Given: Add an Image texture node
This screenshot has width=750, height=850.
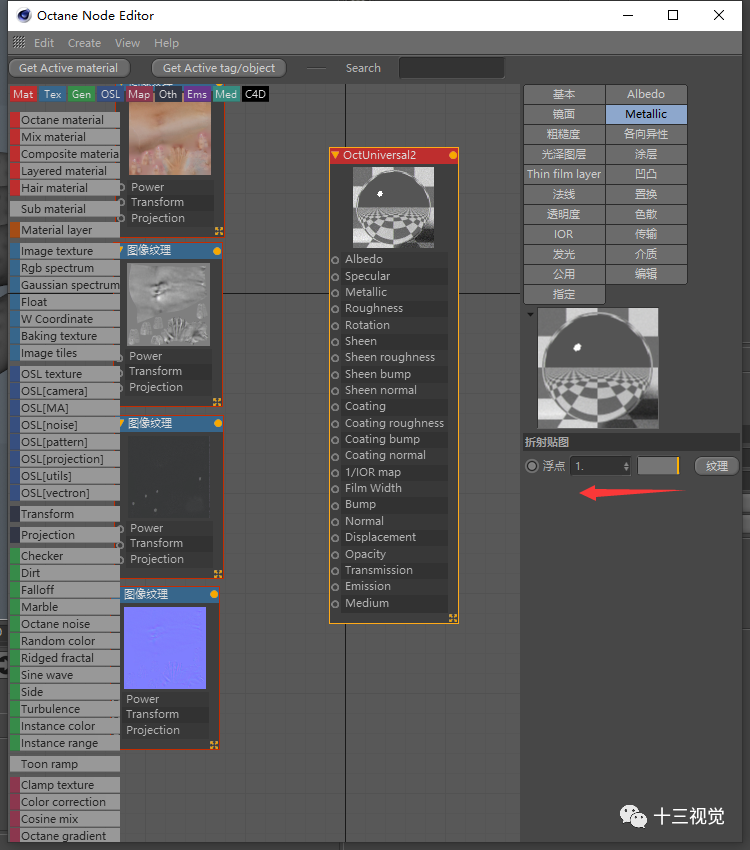Looking at the screenshot, I should click(65, 251).
